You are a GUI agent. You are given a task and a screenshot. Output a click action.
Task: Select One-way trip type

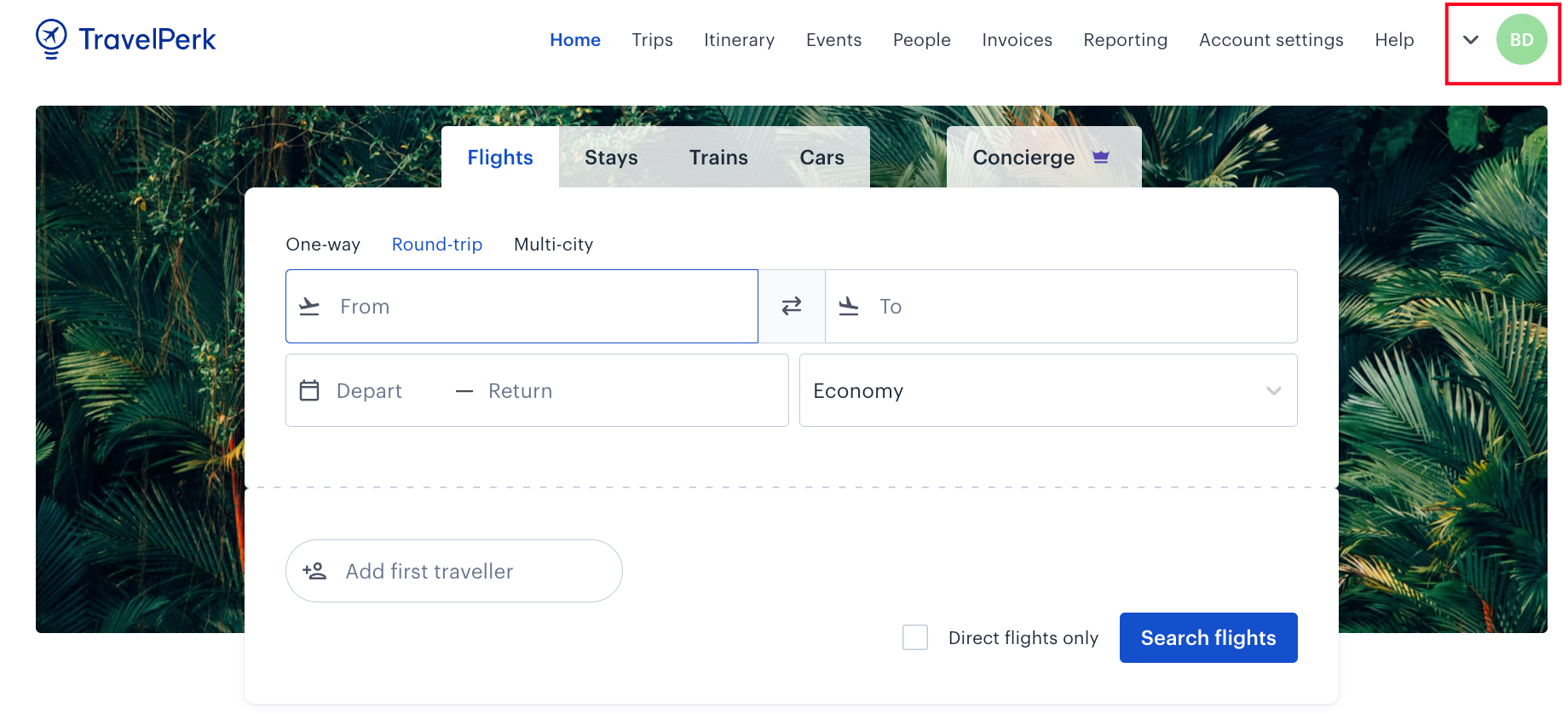pos(323,245)
